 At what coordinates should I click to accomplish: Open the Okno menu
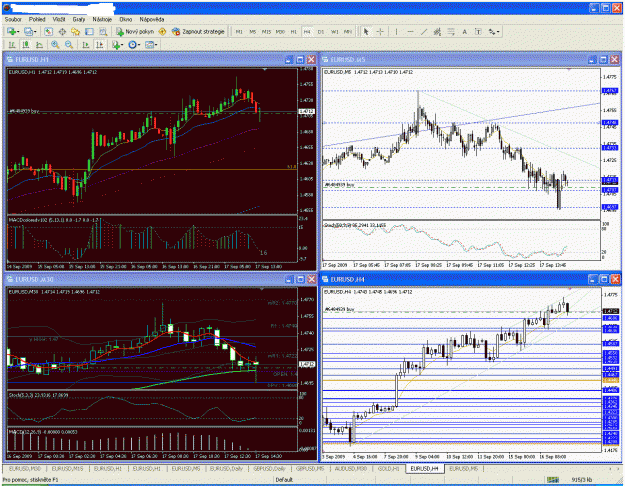coord(126,19)
